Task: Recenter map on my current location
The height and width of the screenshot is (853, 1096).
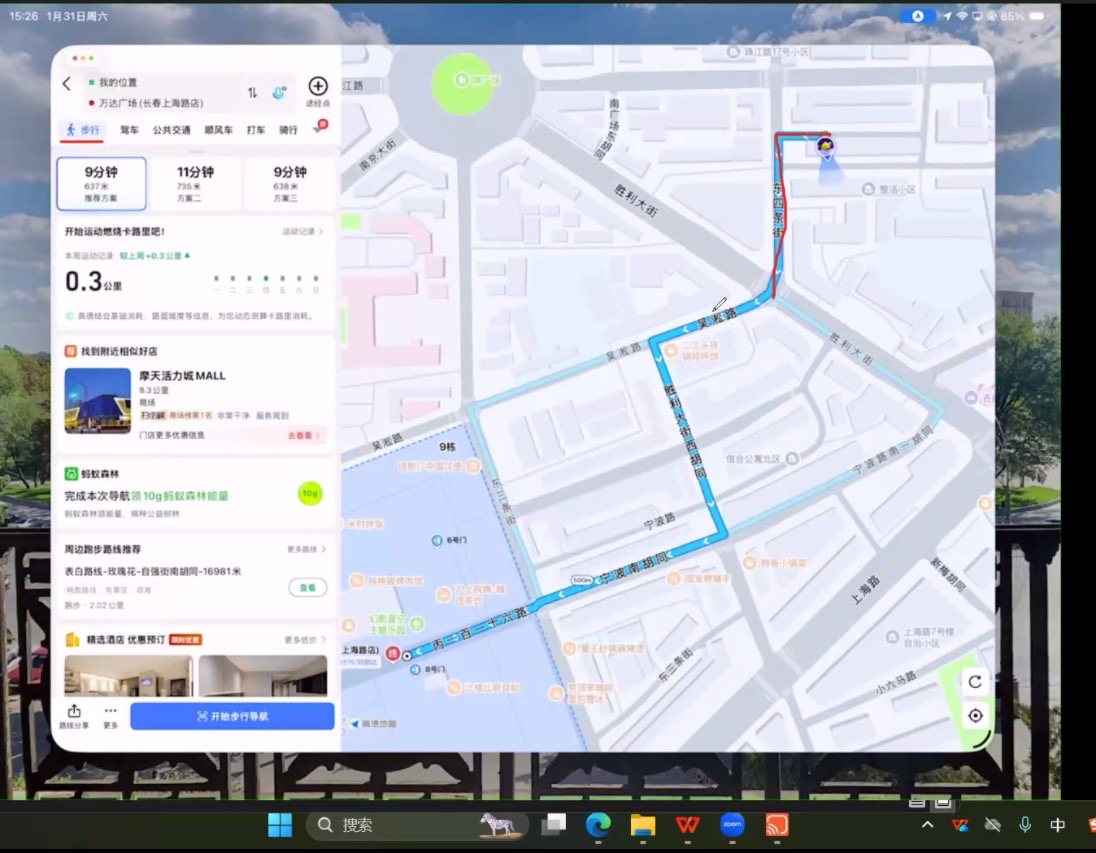Action: [974, 715]
